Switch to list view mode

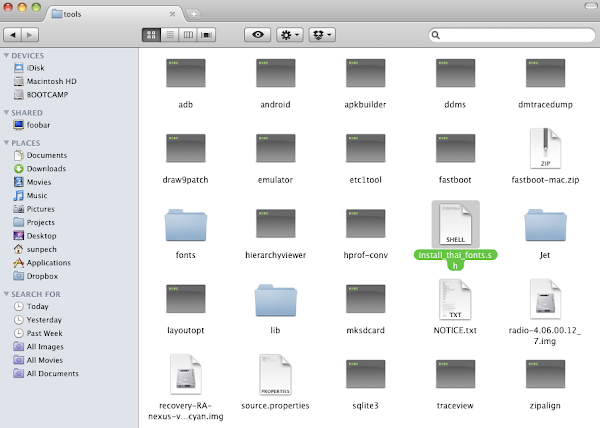[x=170, y=35]
